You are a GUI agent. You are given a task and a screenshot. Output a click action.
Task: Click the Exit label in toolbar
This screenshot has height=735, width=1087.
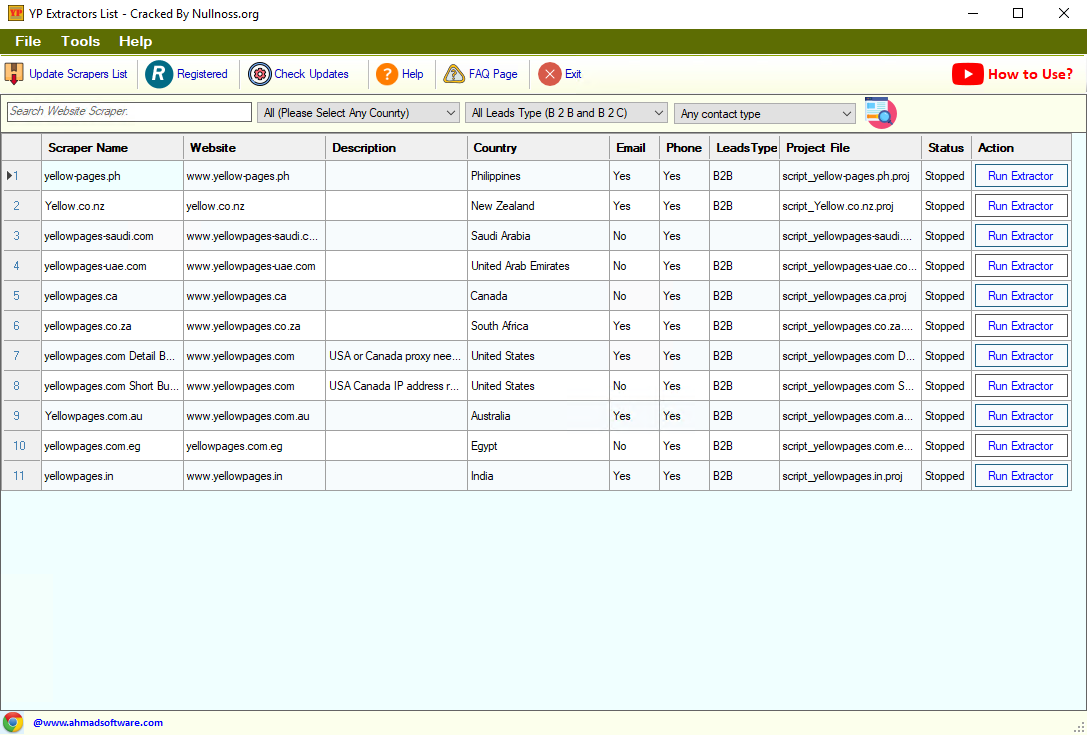[x=573, y=74]
